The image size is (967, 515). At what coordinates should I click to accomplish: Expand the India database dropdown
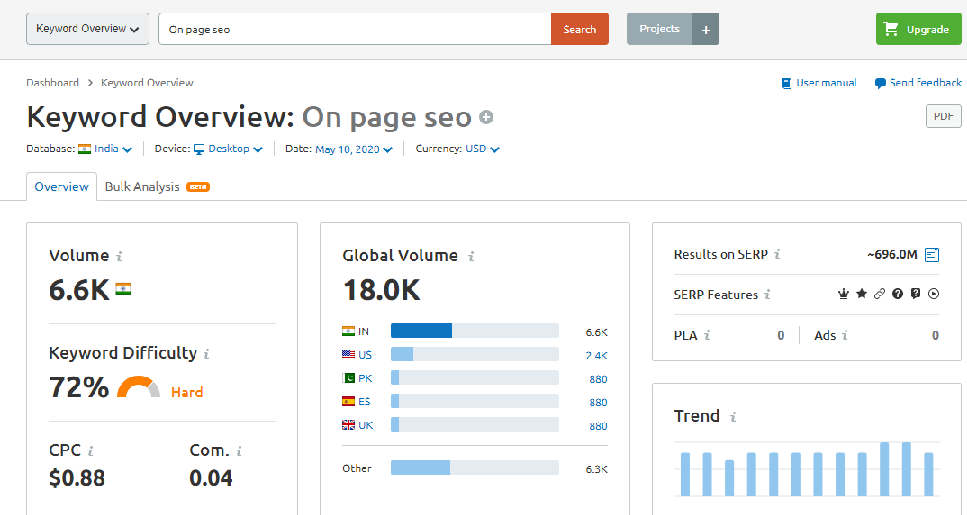[105, 149]
